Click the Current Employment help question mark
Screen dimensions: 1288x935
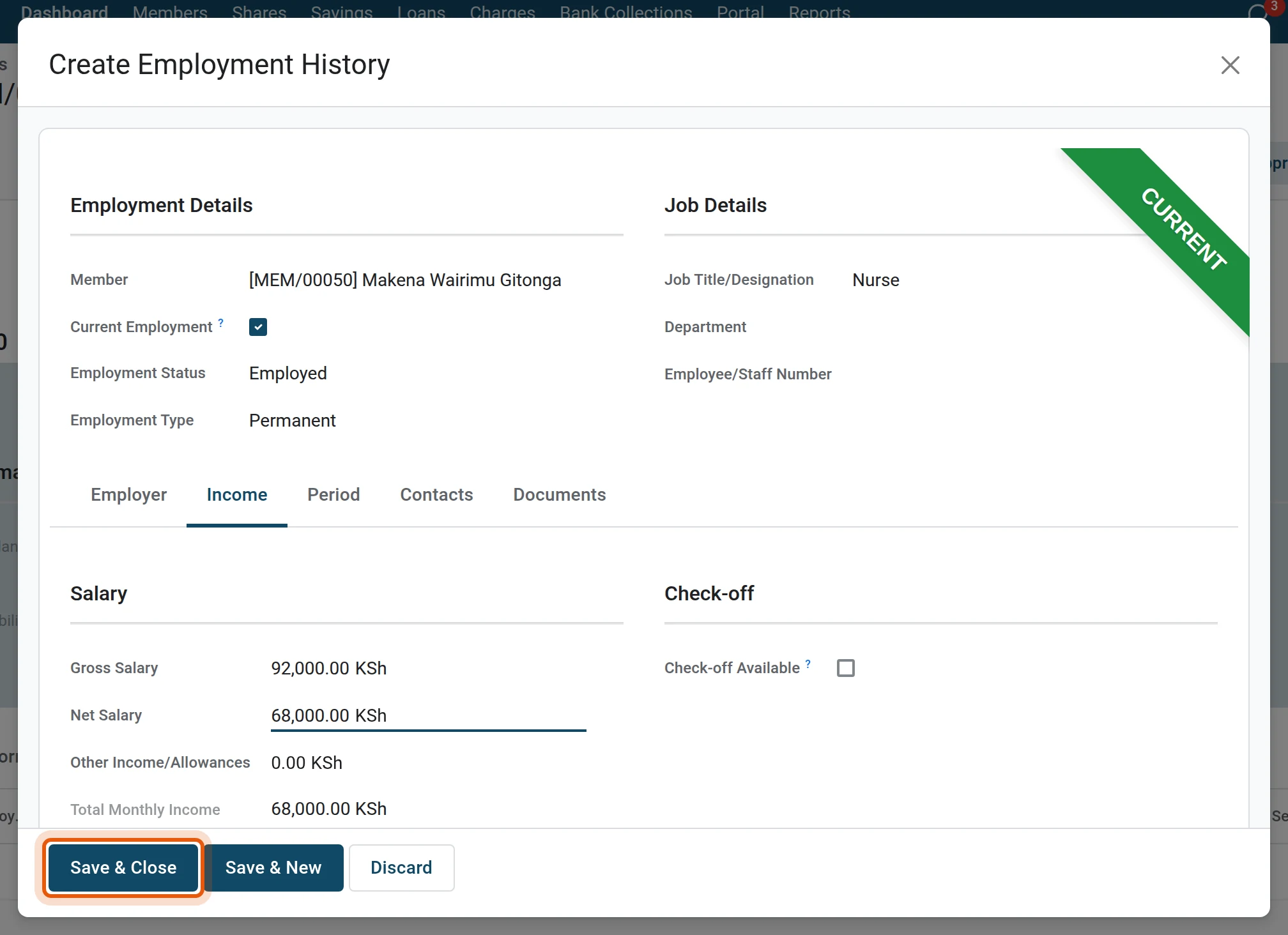[221, 323]
